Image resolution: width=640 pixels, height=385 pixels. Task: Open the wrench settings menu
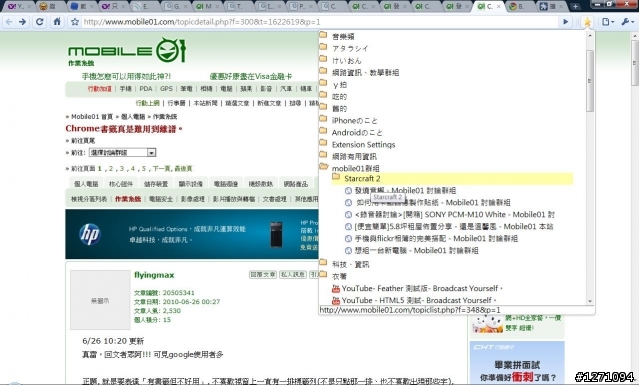[627, 22]
